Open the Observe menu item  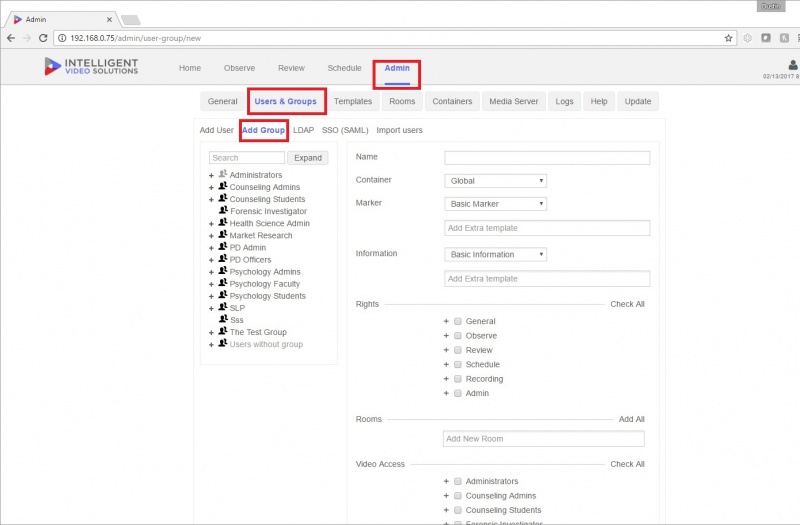pyautogui.click(x=239, y=68)
